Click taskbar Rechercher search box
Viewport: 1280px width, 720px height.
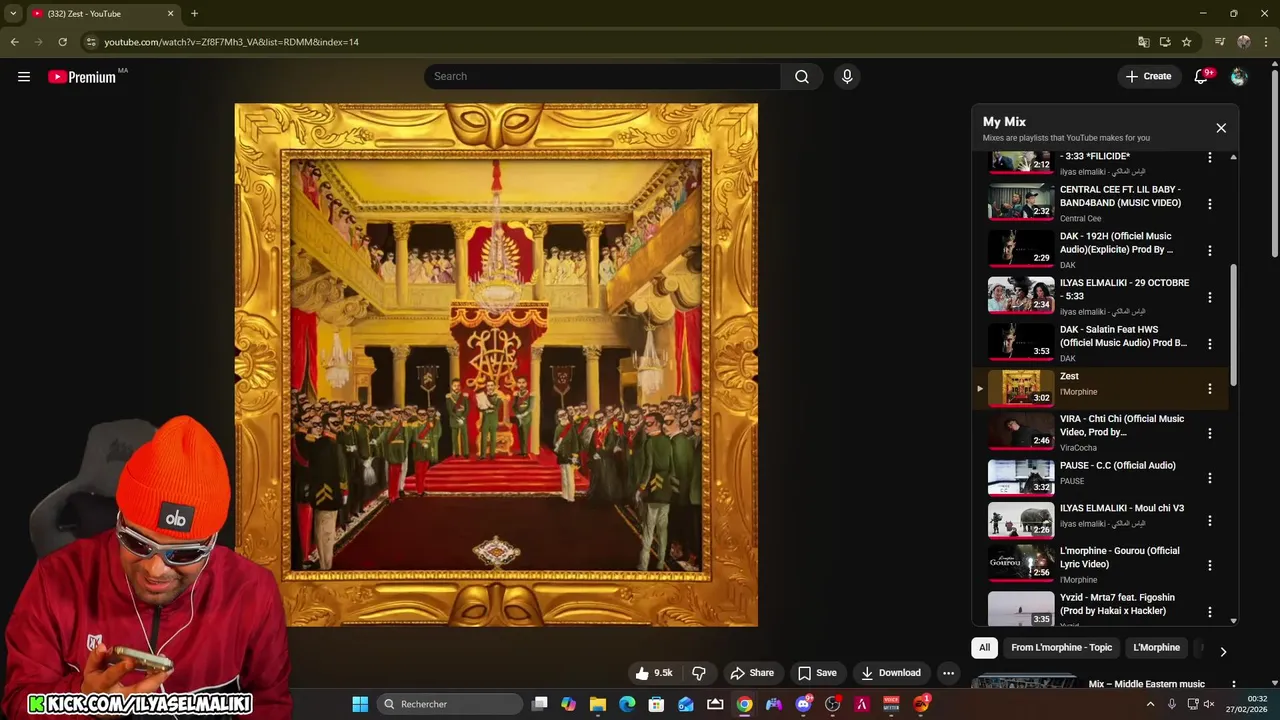coord(450,704)
